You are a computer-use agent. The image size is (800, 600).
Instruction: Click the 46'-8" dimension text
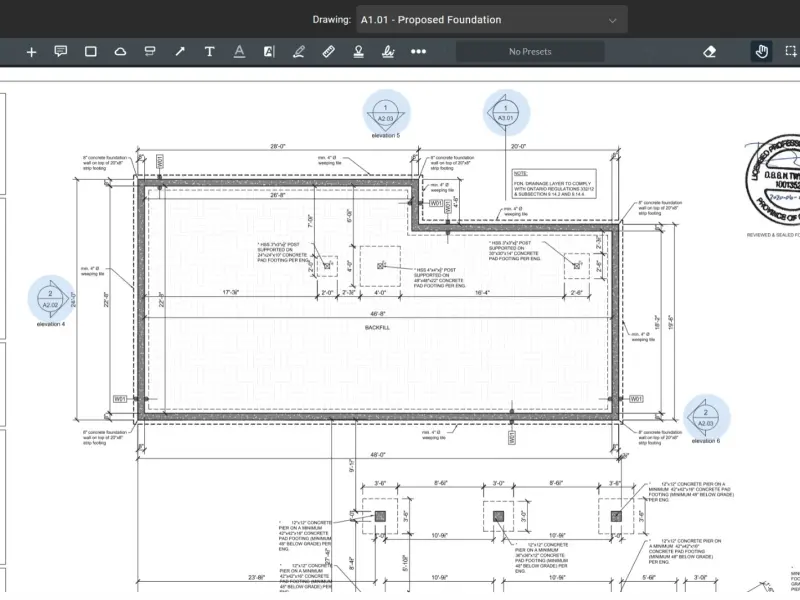(378, 314)
